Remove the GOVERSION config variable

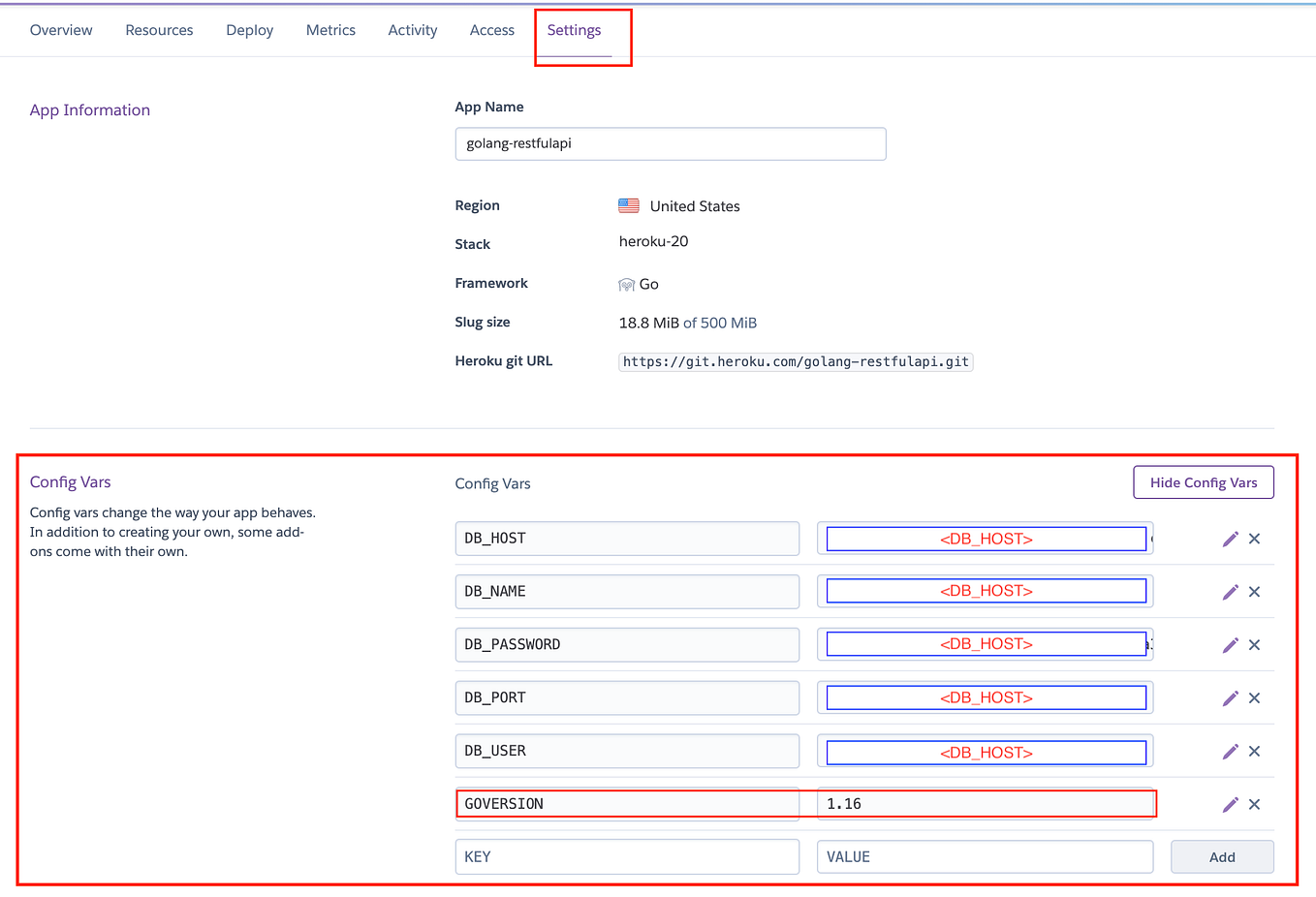pos(1254,804)
